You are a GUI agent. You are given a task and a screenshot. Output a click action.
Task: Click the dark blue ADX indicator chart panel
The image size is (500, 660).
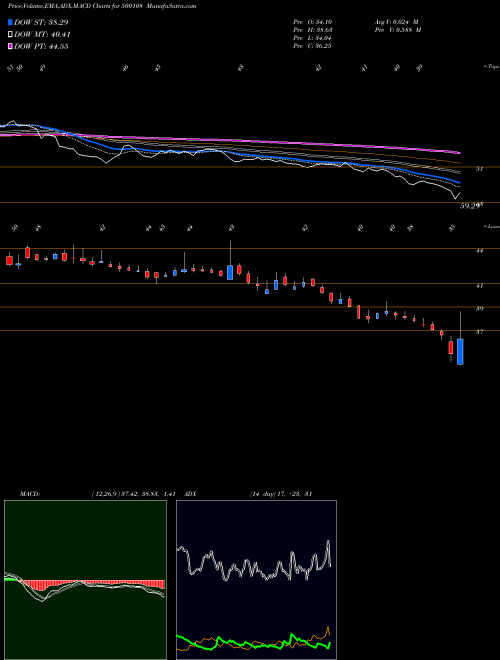256,580
